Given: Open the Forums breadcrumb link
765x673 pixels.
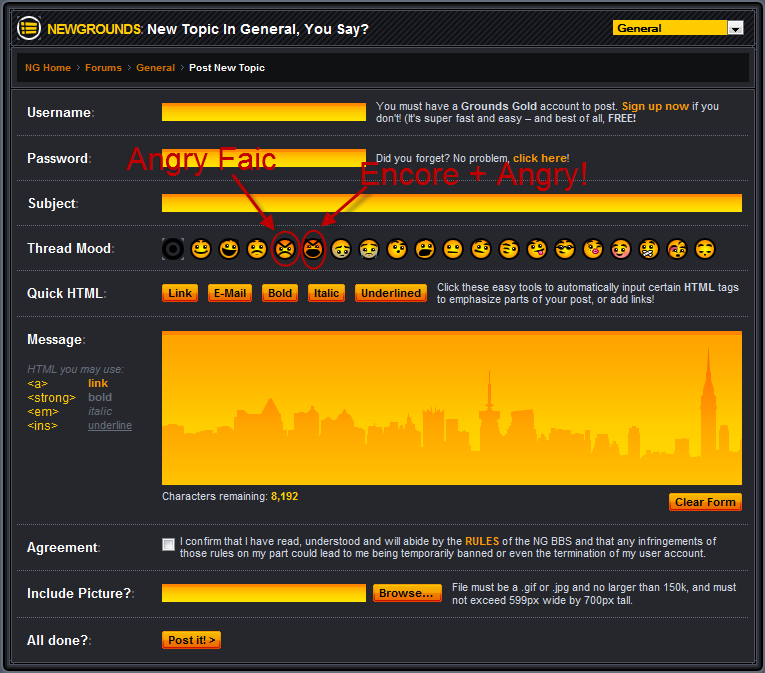Looking at the screenshot, I should click(x=103, y=68).
